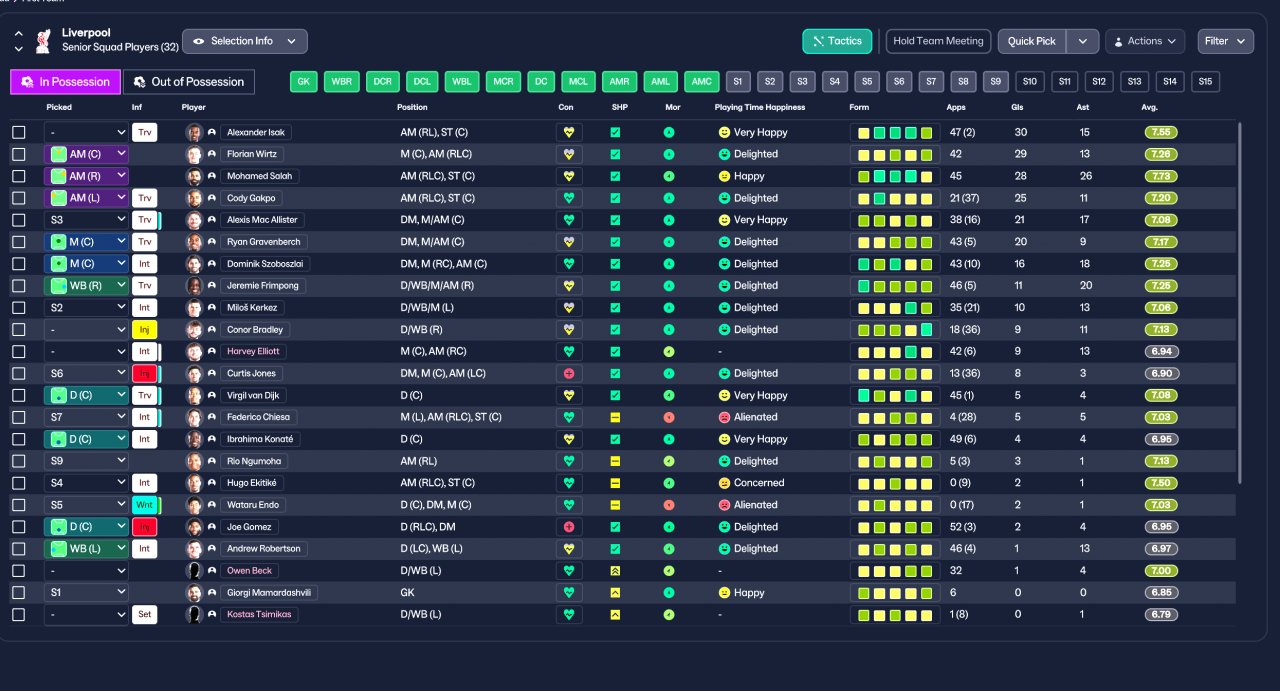The image size is (1280, 691).
Task: Click Mohamed Salah's form squares
Action: (x=895, y=176)
